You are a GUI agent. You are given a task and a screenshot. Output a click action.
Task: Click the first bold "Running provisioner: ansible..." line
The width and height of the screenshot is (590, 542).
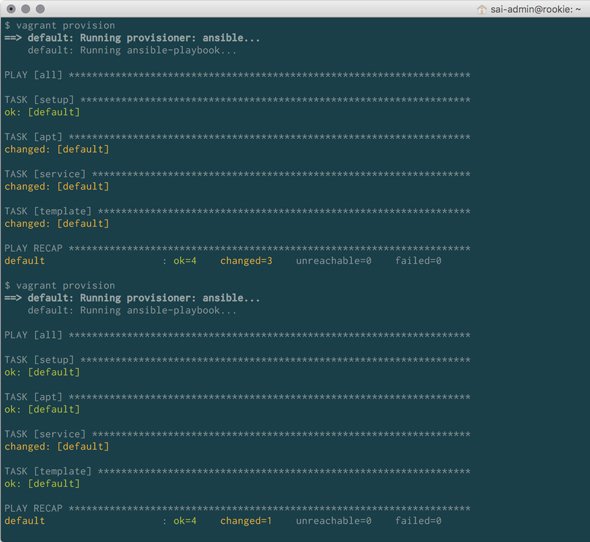(x=132, y=38)
